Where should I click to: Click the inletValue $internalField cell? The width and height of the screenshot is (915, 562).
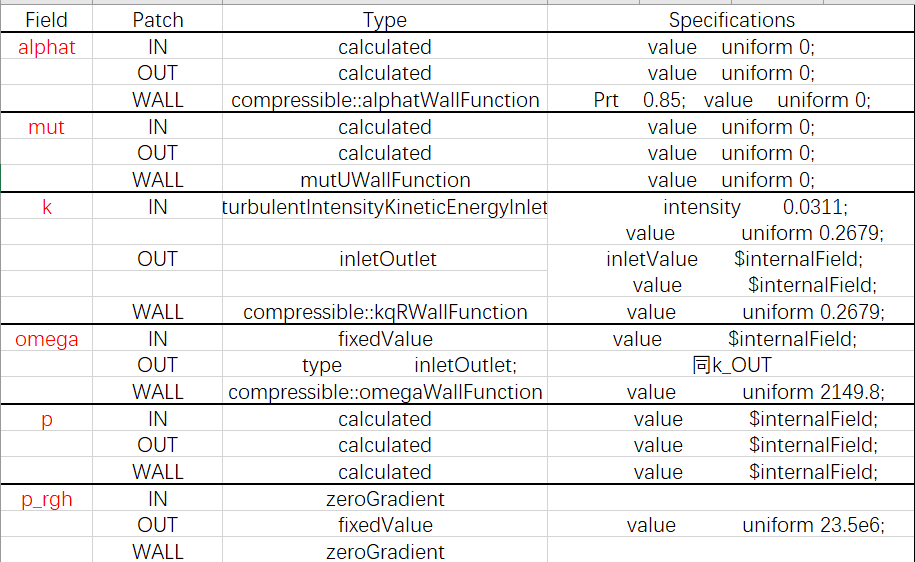pyautogui.click(x=731, y=259)
